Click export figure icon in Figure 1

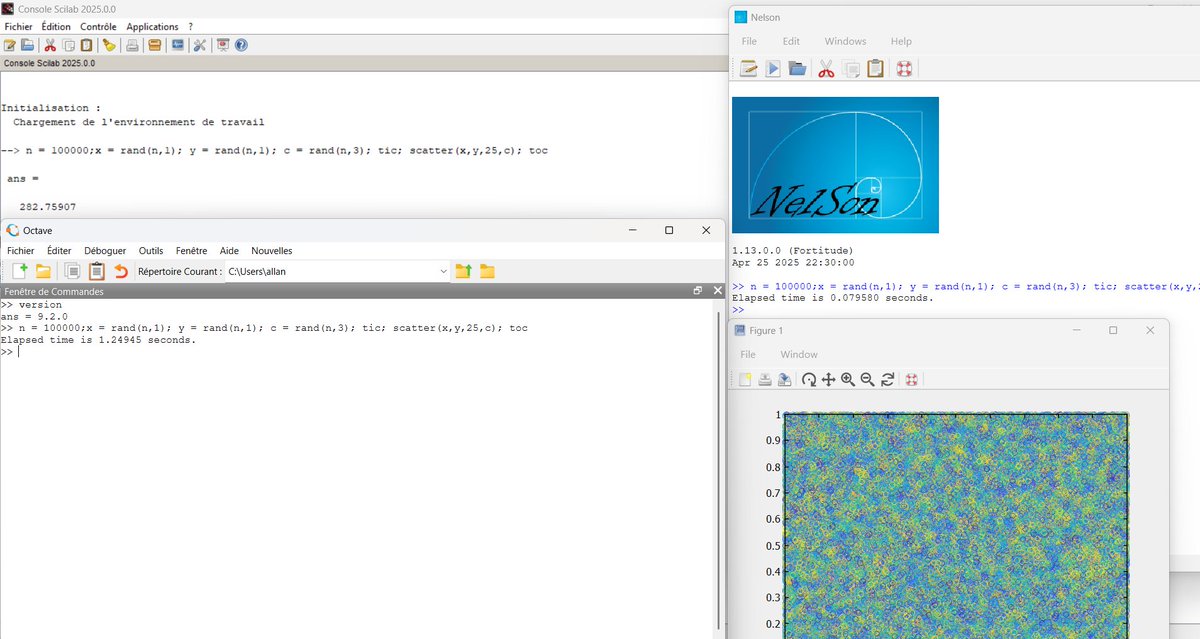(x=785, y=380)
